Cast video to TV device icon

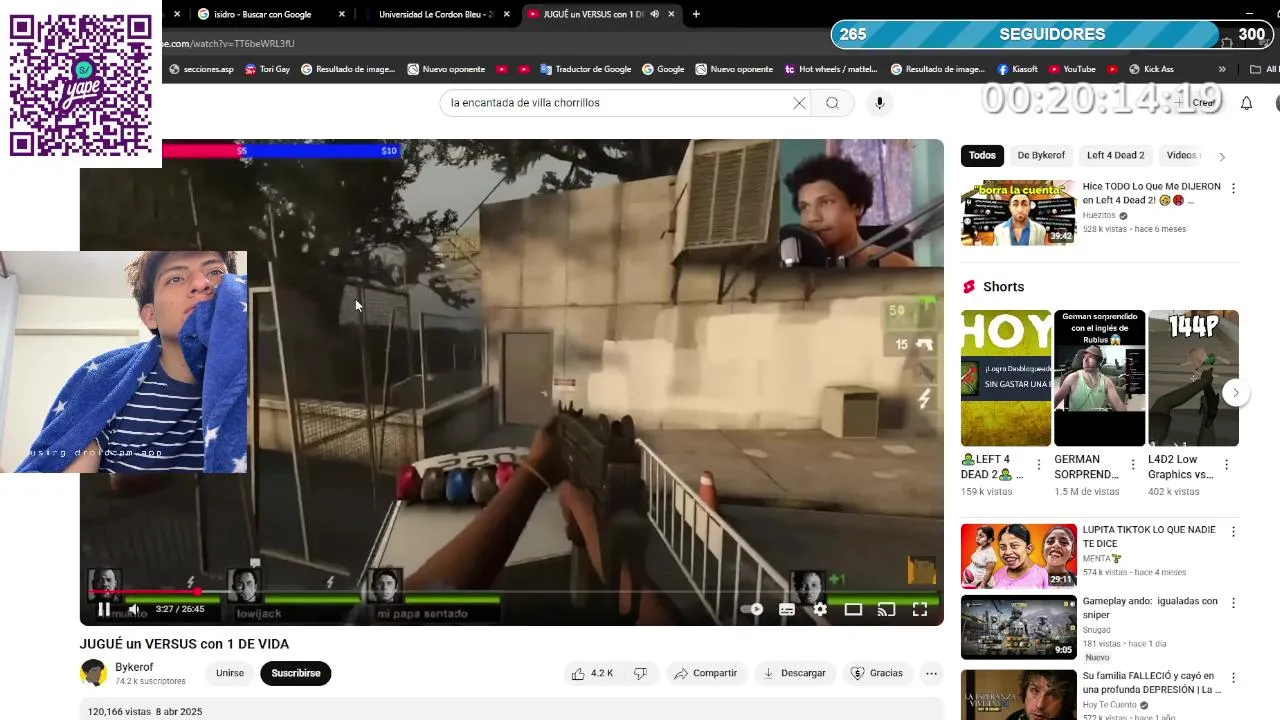tap(886, 609)
